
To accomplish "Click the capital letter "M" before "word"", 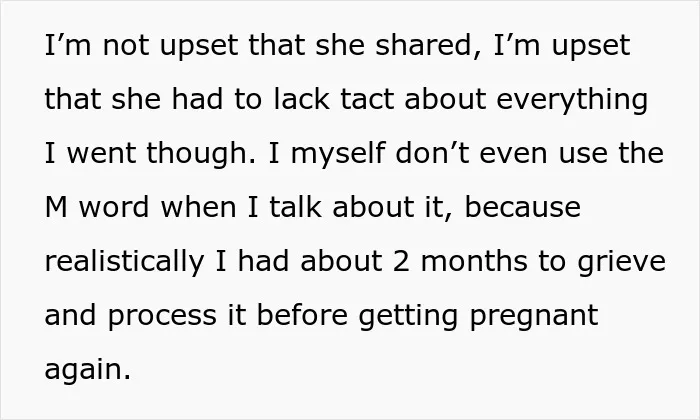I will (x=56, y=207).
